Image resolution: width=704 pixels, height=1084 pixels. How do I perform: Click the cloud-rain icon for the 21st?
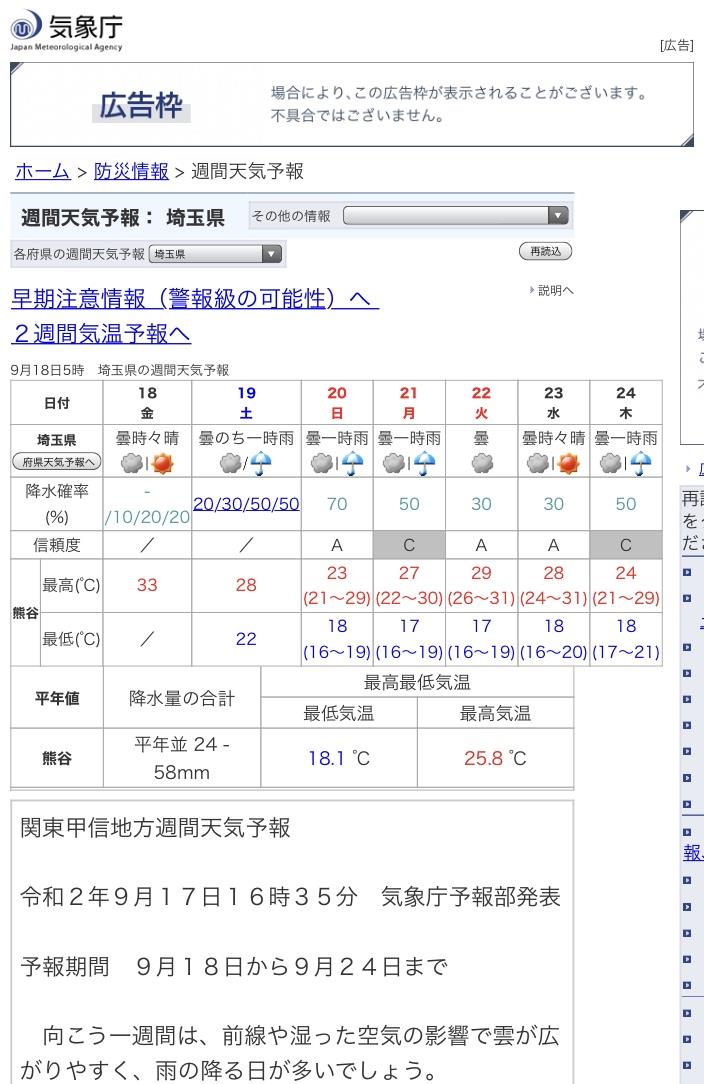[x=409, y=463]
